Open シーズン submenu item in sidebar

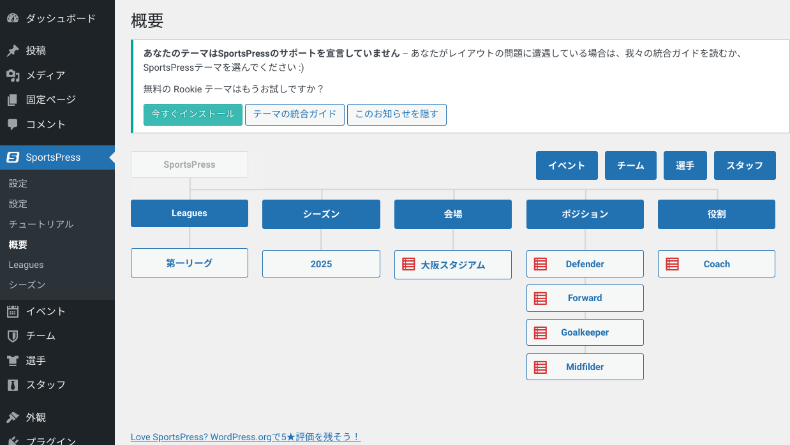coord(27,285)
